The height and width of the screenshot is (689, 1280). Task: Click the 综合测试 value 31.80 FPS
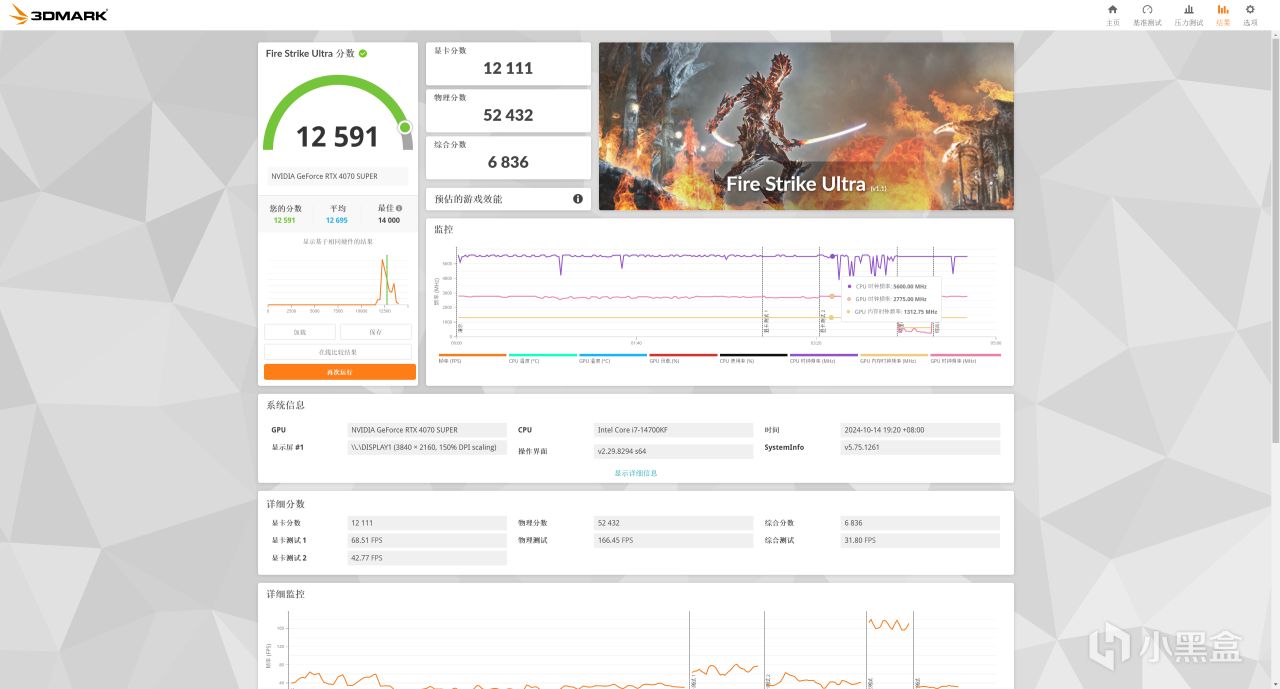click(x=920, y=540)
